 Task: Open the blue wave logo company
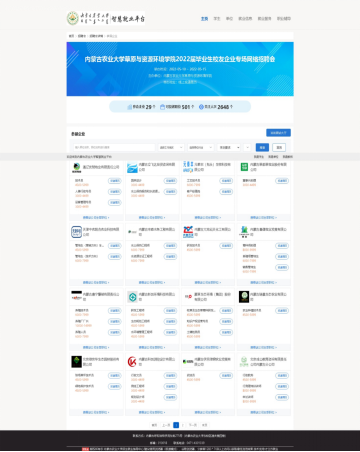click(132, 167)
